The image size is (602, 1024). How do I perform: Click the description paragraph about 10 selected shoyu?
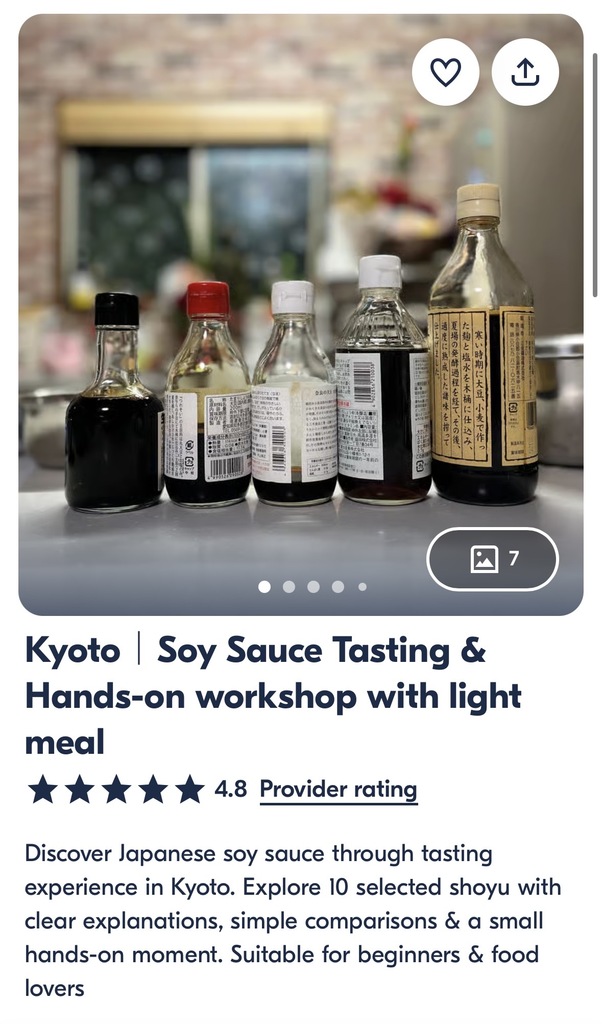293,920
